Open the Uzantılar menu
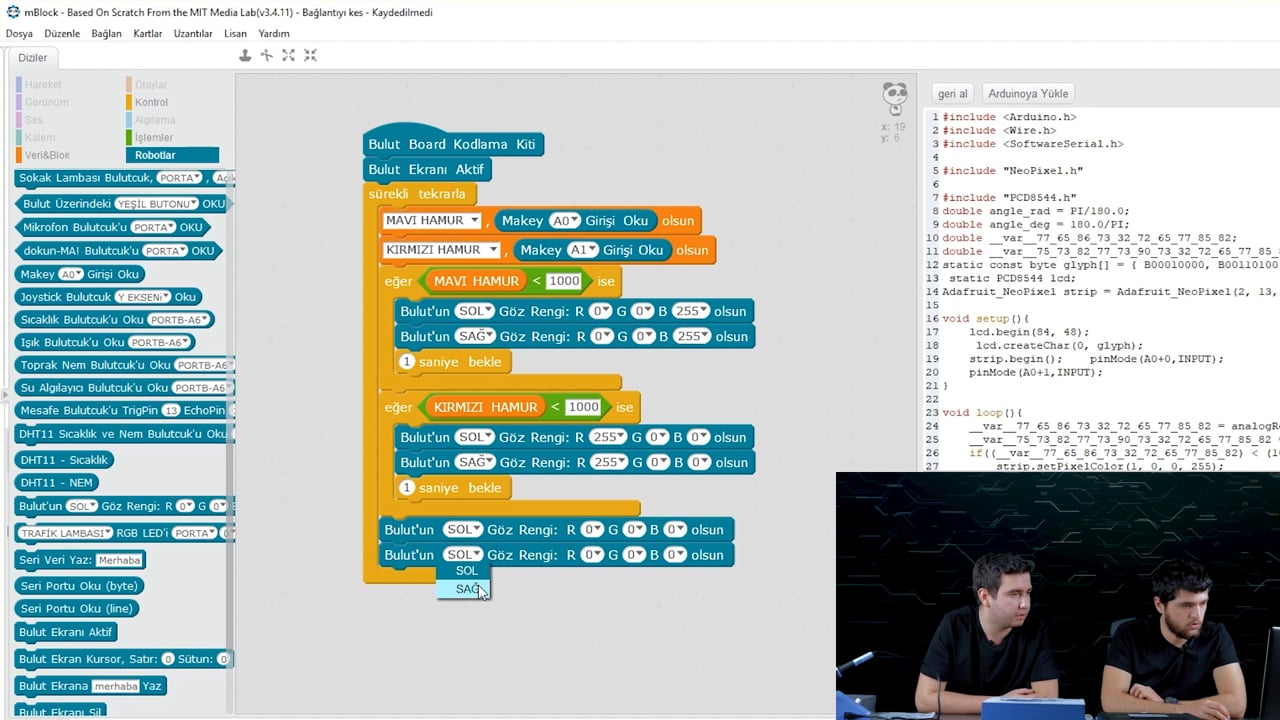This screenshot has width=1280, height=720. click(x=193, y=33)
